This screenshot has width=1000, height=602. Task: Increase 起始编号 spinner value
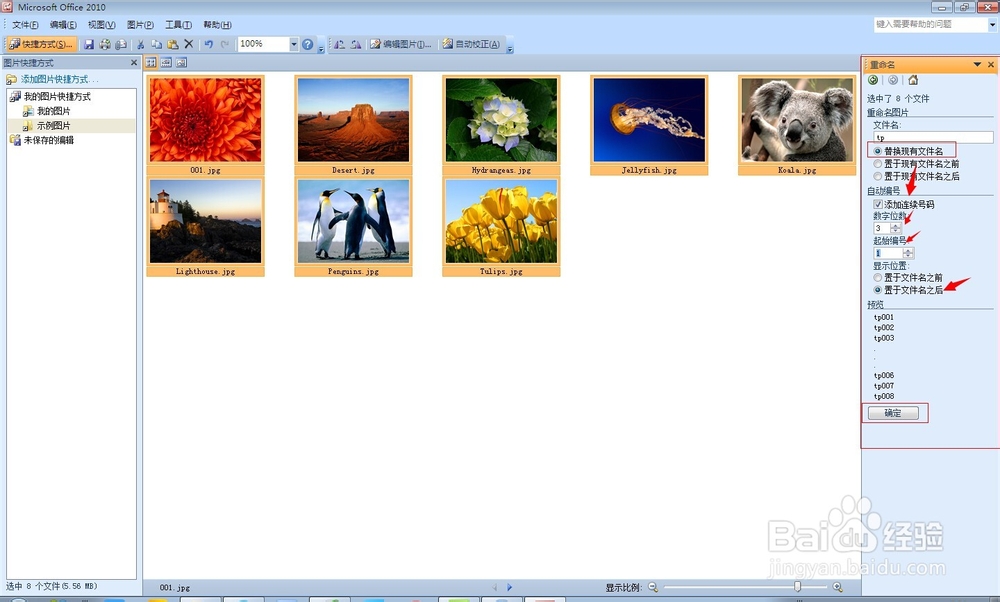[x=908, y=251]
